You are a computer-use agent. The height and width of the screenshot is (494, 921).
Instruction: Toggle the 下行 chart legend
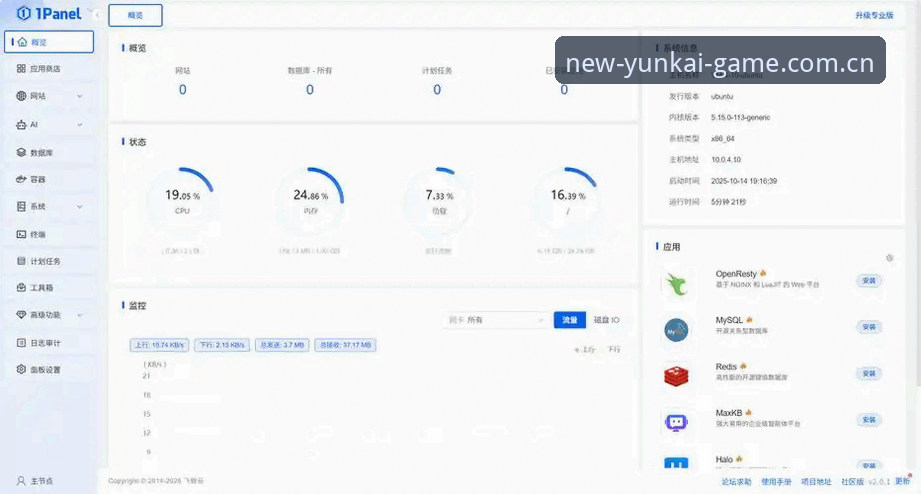coord(613,350)
